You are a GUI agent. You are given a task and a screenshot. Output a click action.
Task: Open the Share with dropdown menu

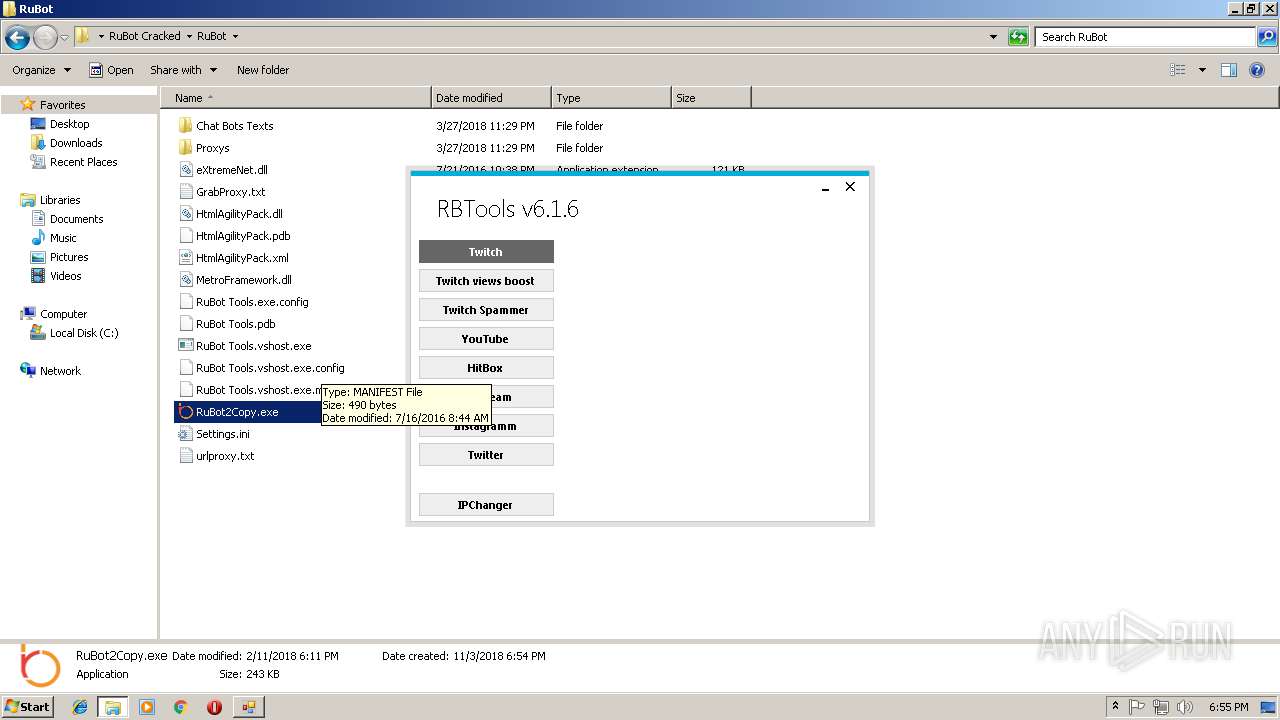pyautogui.click(x=183, y=70)
